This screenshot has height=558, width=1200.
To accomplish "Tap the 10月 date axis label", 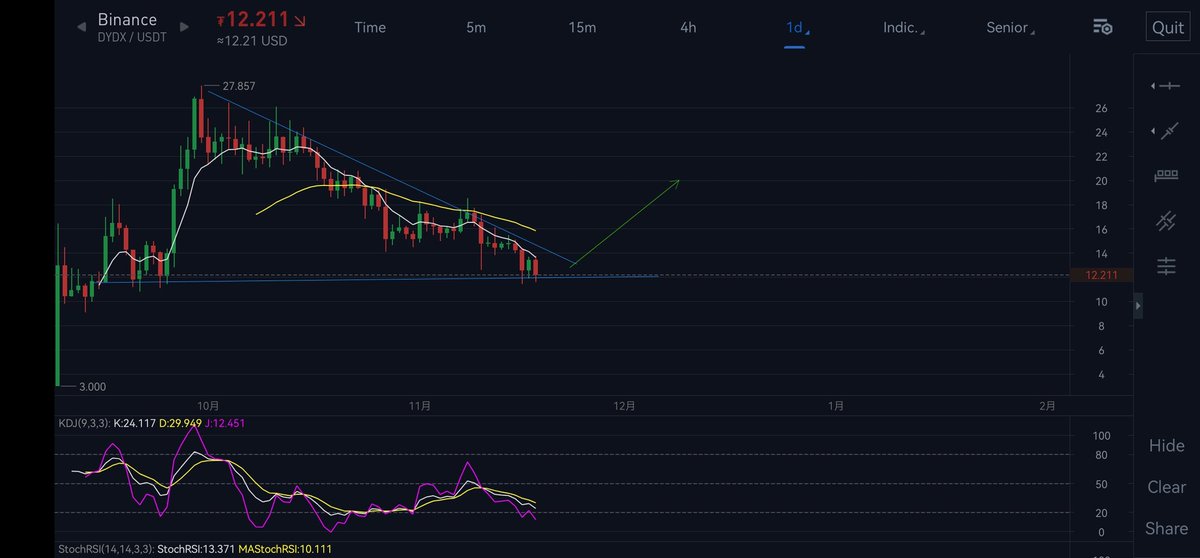I will pos(208,406).
